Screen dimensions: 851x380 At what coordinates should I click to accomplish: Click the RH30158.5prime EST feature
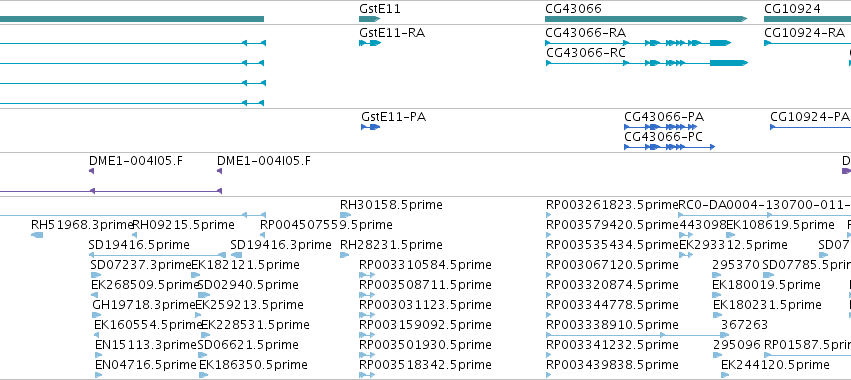pyautogui.click(x=346, y=215)
